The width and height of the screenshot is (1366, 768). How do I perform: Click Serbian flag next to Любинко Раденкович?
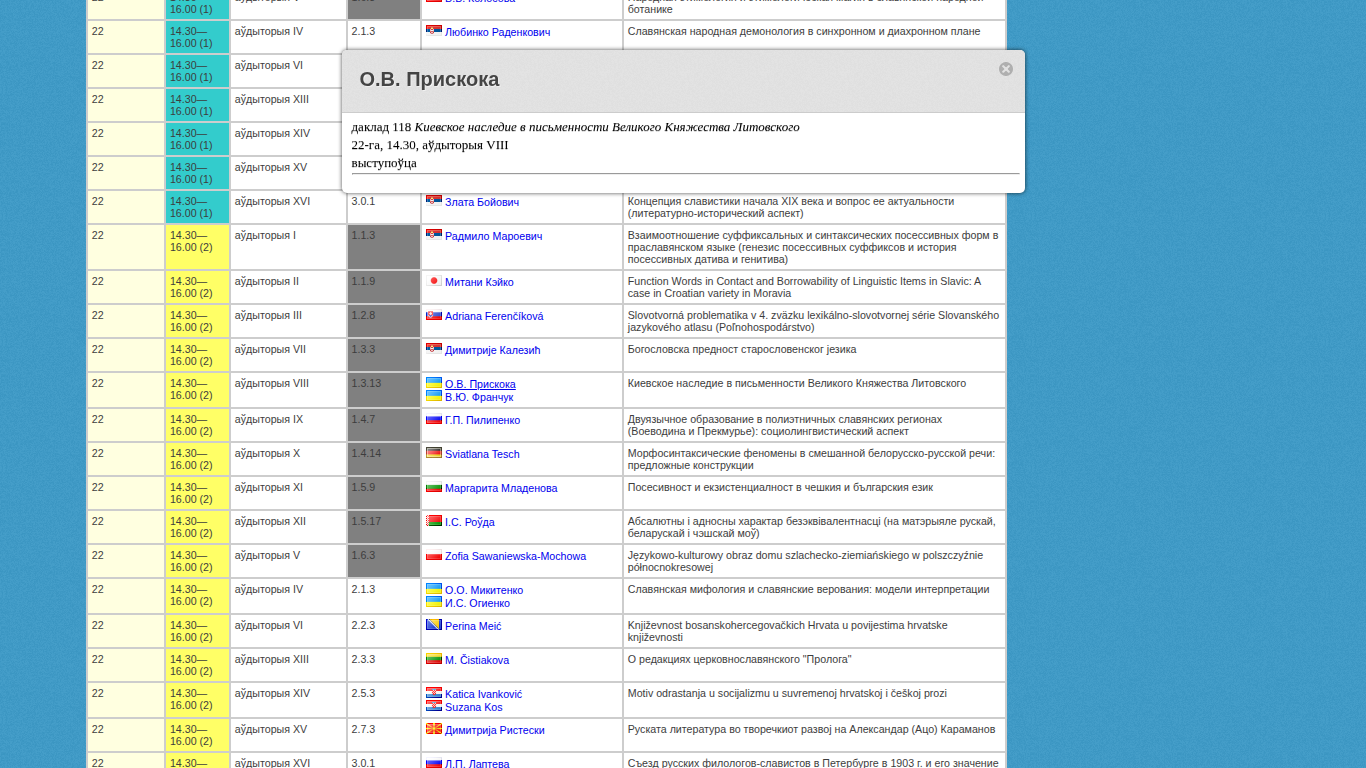(434, 31)
